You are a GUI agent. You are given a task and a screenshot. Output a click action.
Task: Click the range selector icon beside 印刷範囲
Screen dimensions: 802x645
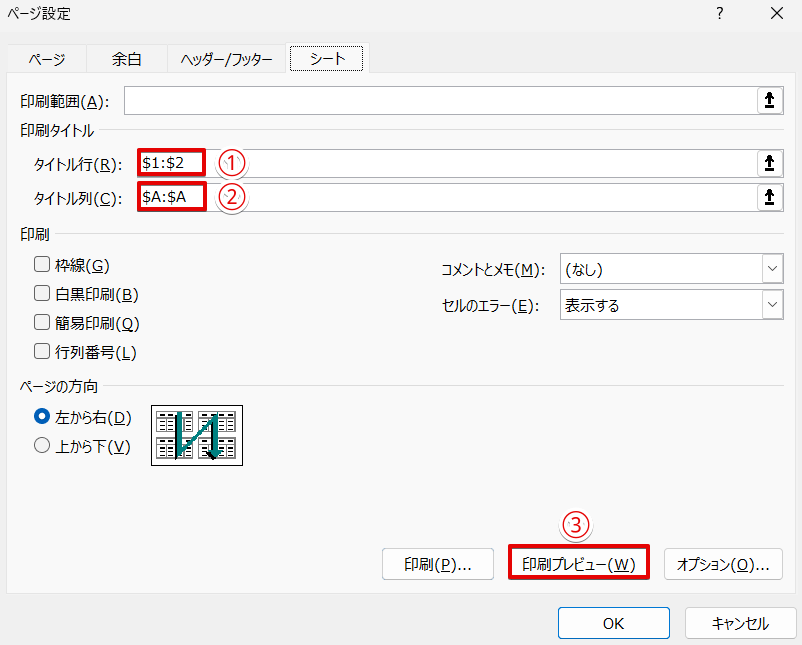[769, 100]
